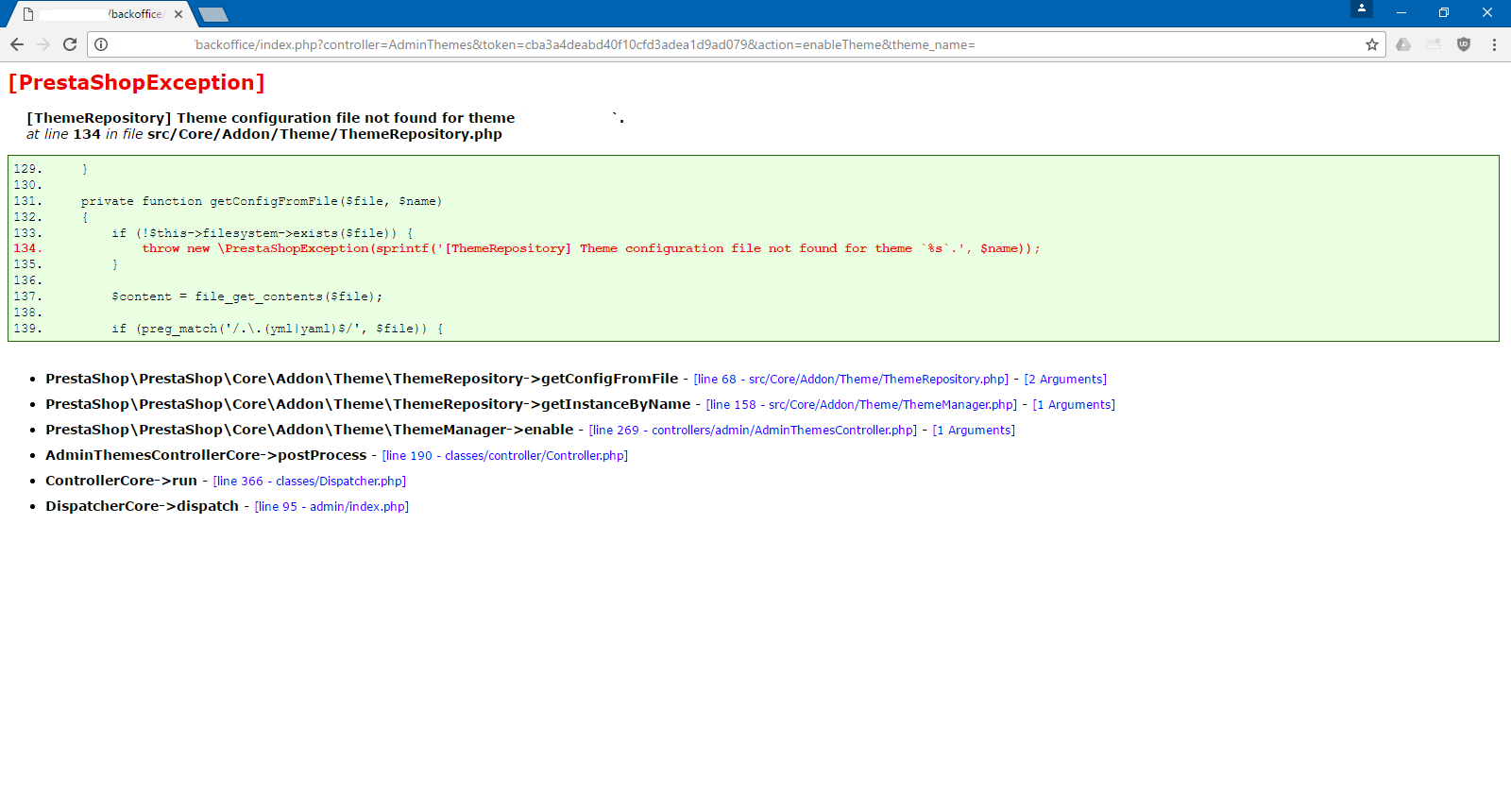Open link line 190 Controller.php
1511x812 pixels.
pyautogui.click(x=505, y=456)
